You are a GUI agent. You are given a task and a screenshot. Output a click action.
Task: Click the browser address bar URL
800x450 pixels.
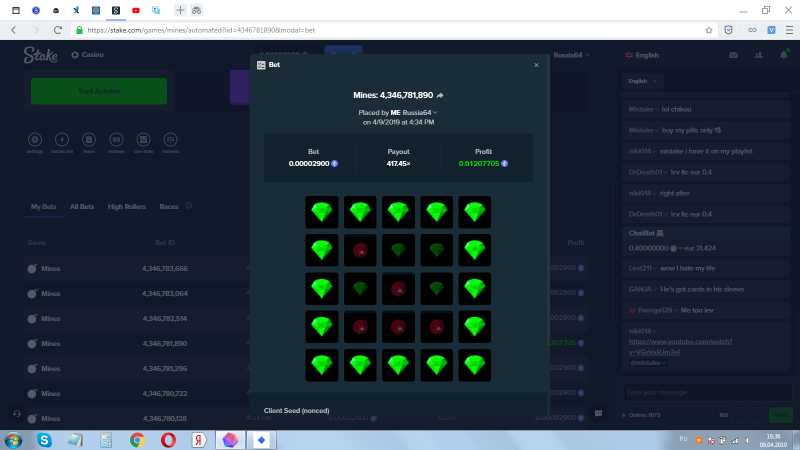click(x=201, y=30)
